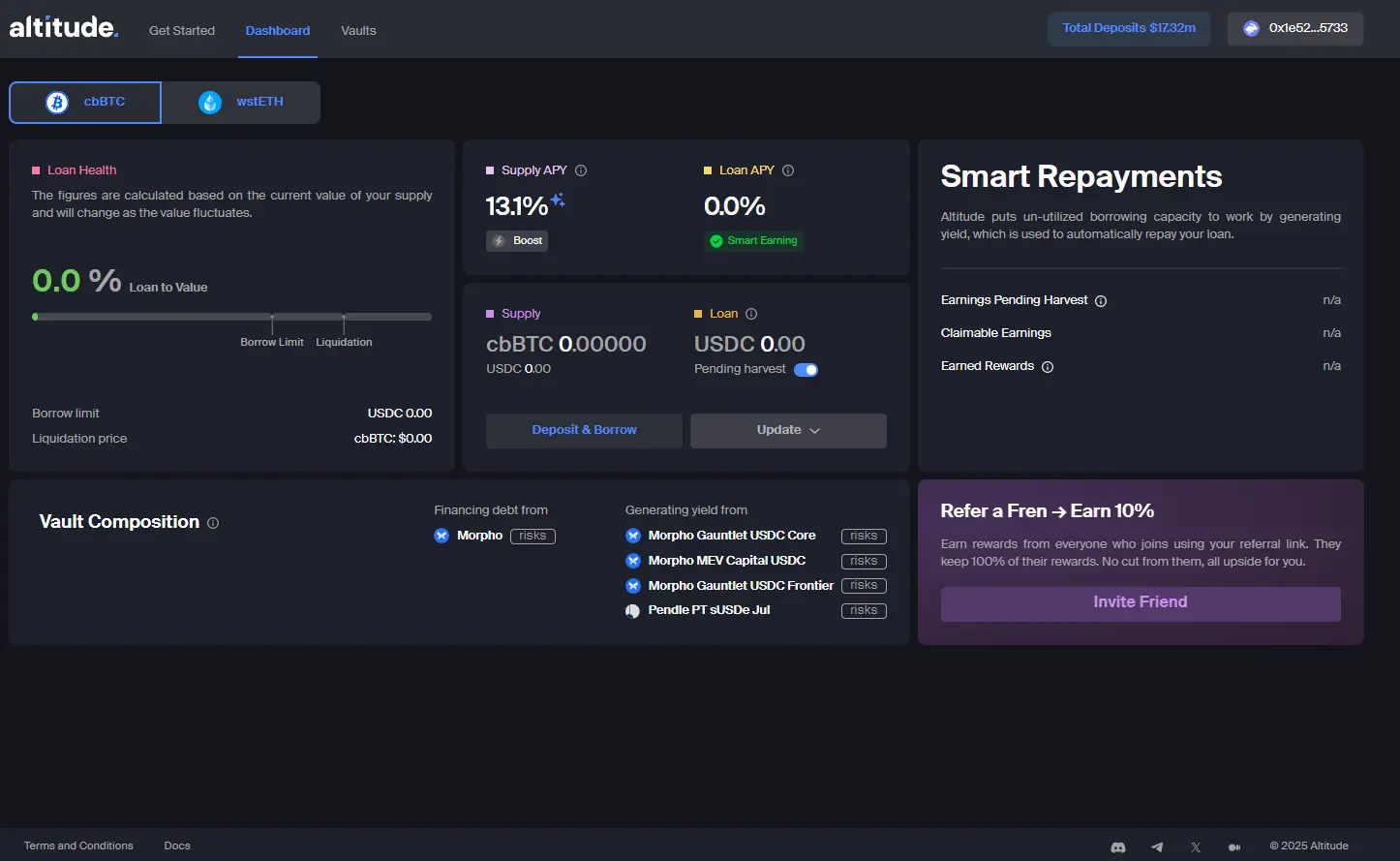The image size is (1400, 861).
Task: Switch to the cbBTC vault tab
Action: click(85, 103)
